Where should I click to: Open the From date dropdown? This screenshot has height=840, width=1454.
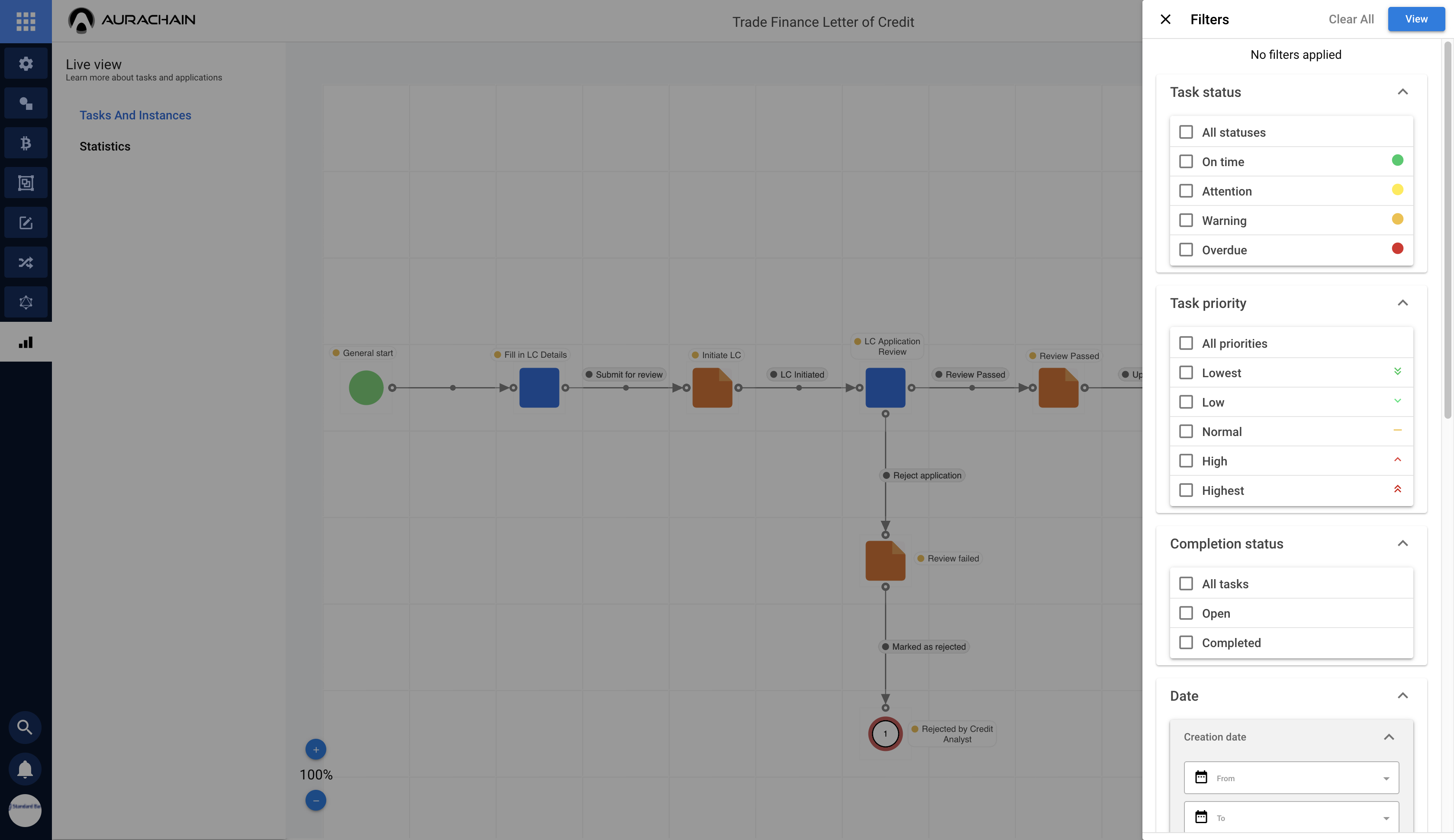(1291, 778)
